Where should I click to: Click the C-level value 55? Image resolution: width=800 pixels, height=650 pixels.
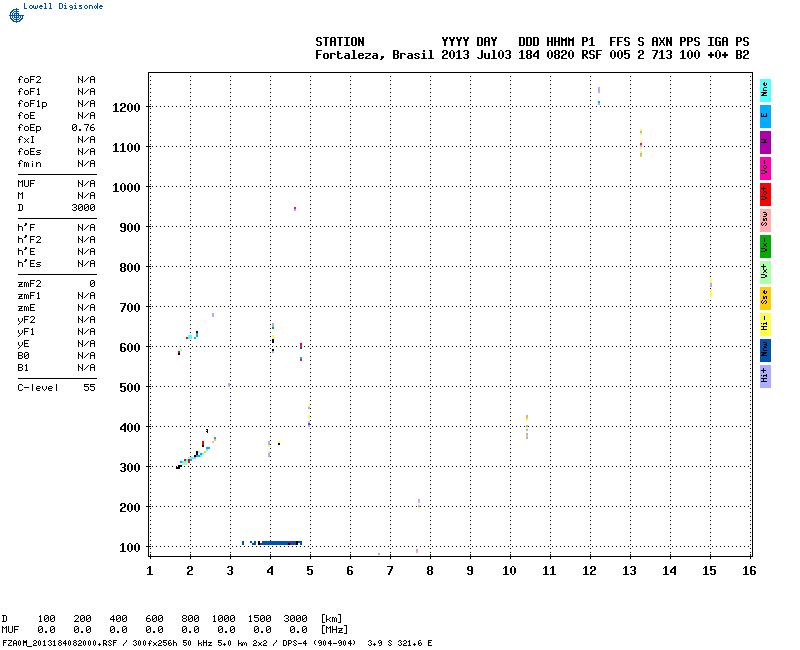click(89, 388)
